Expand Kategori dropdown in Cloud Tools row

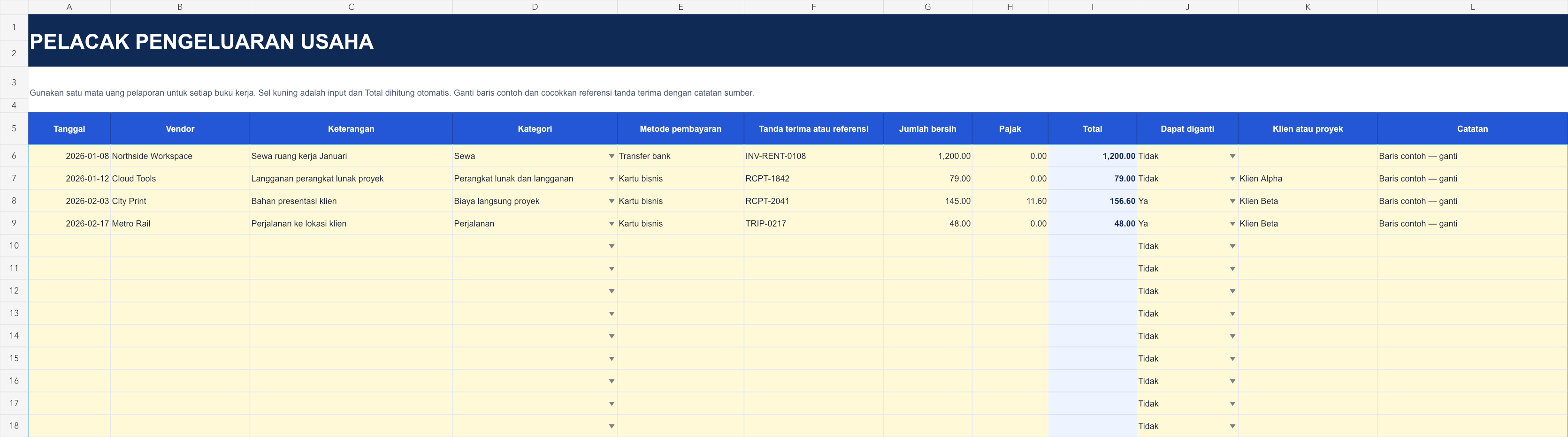coord(611,179)
